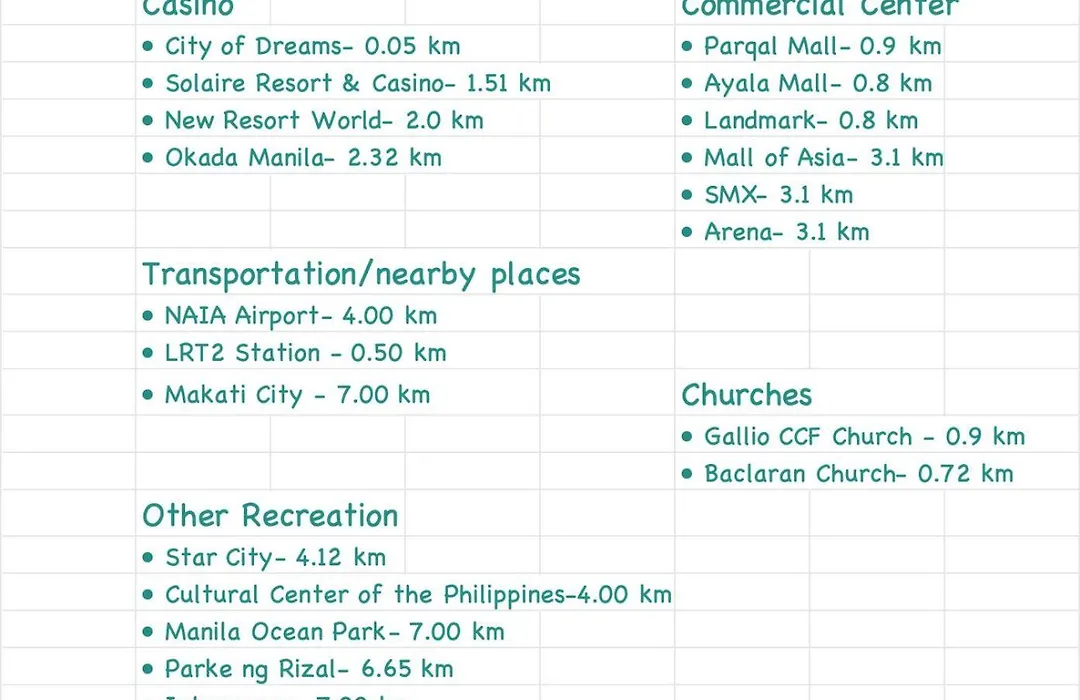This screenshot has height=700, width=1080.
Task: Select the 'Landmark- 0.8 km' line
Action: [x=811, y=121]
